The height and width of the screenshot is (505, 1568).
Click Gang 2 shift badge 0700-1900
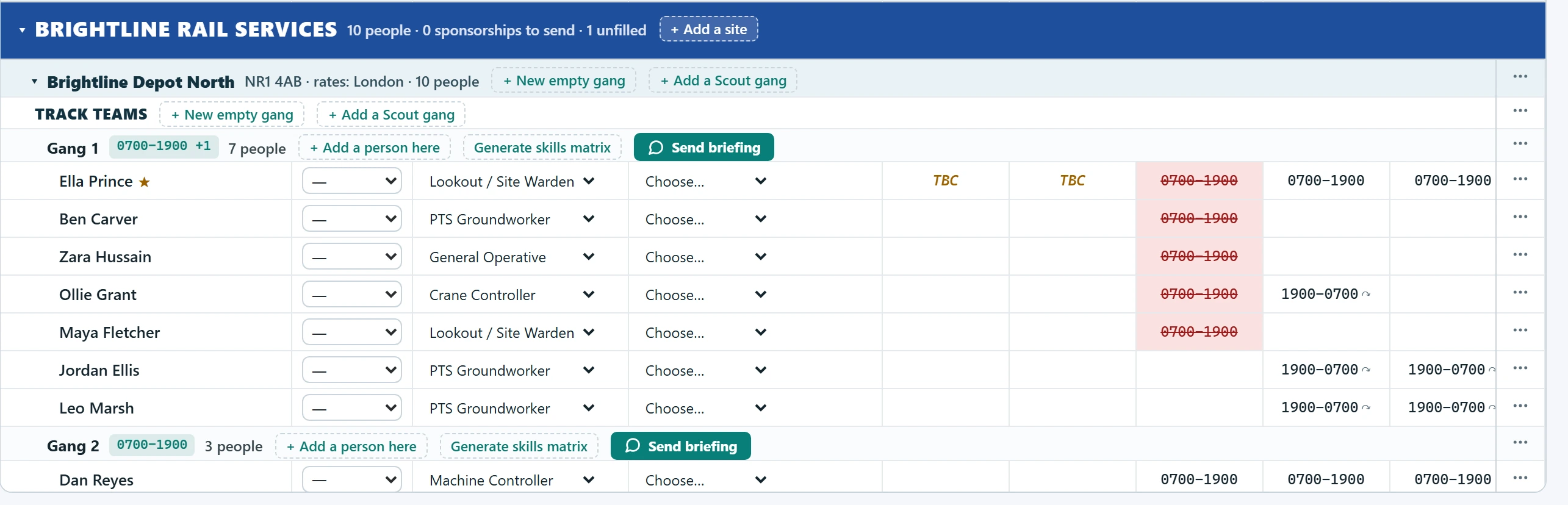tap(152, 445)
